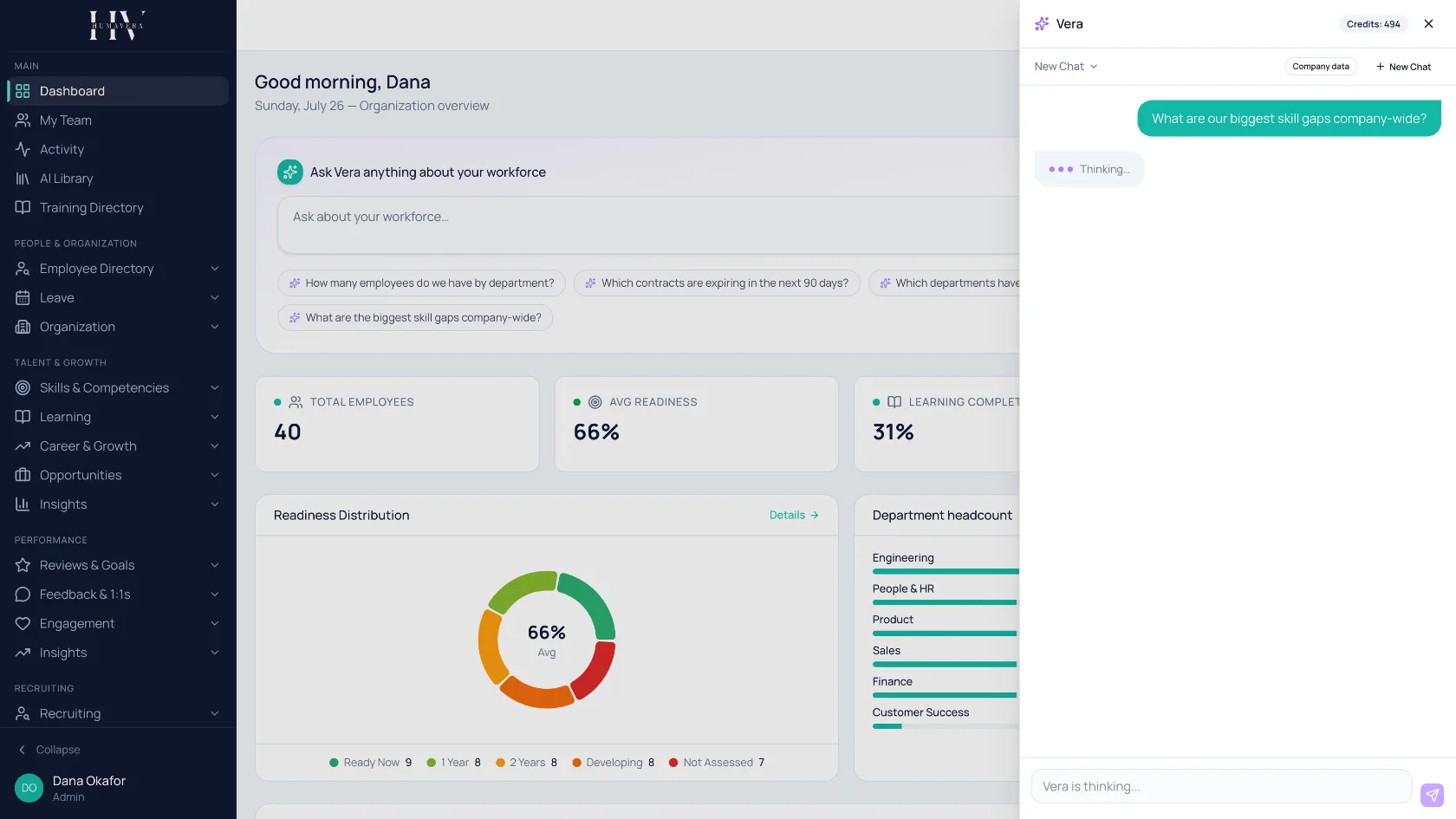Click the Leave calendar icon

(x=23, y=298)
